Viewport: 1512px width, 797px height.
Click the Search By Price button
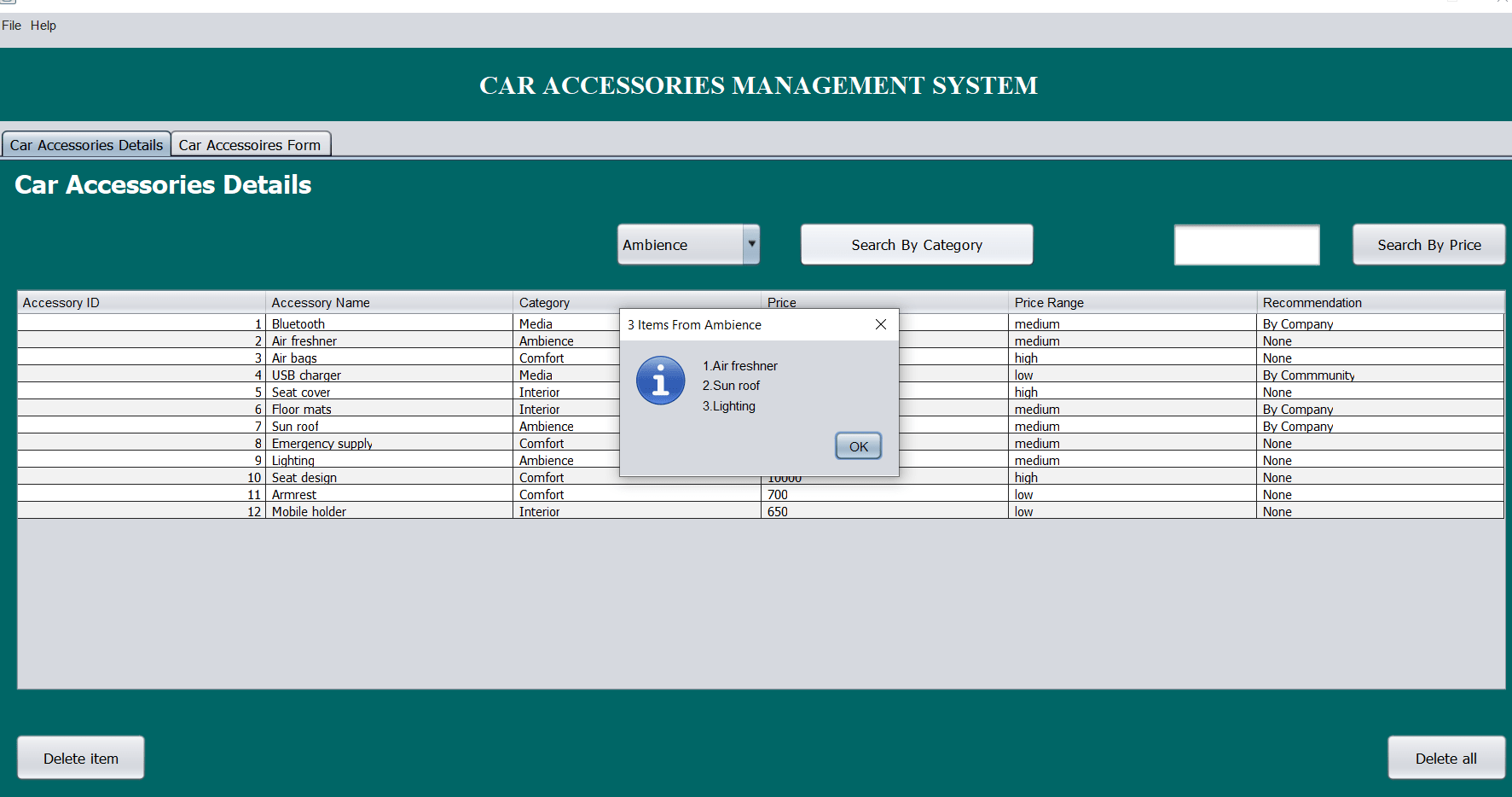point(1428,244)
